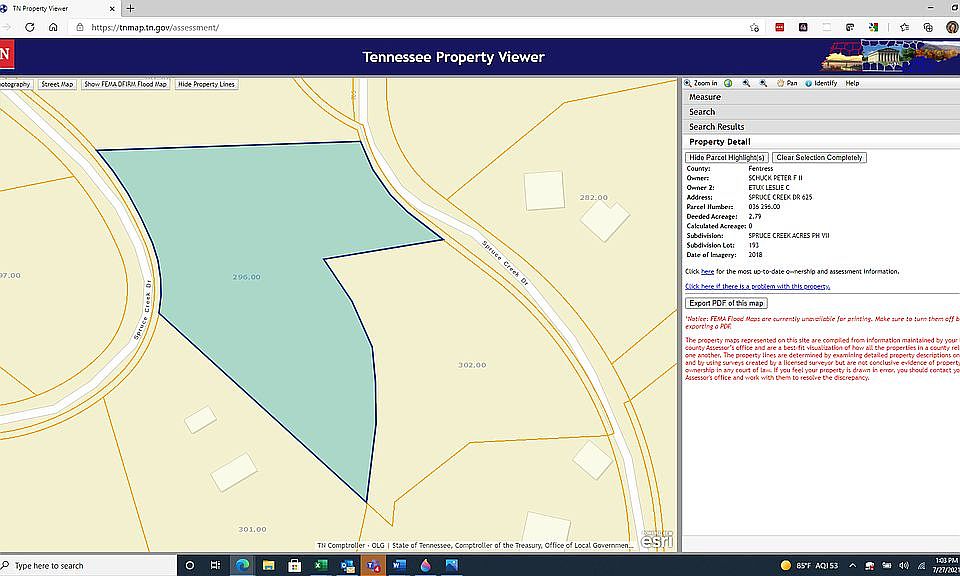Screen dimensions: 960x576
Task: View site information lock icon
Action: click(80, 28)
